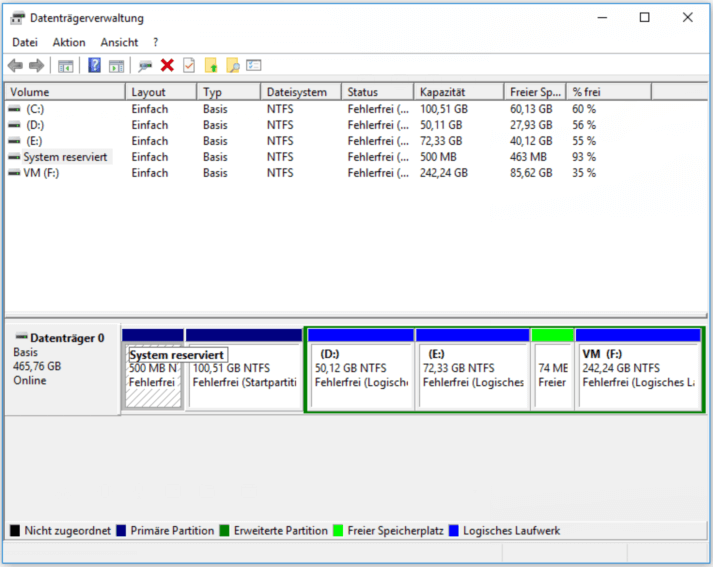The height and width of the screenshot is (567, 713).
Task: Click the dark green Erweiterte Partition legend swatch
Action: (224, 531)
